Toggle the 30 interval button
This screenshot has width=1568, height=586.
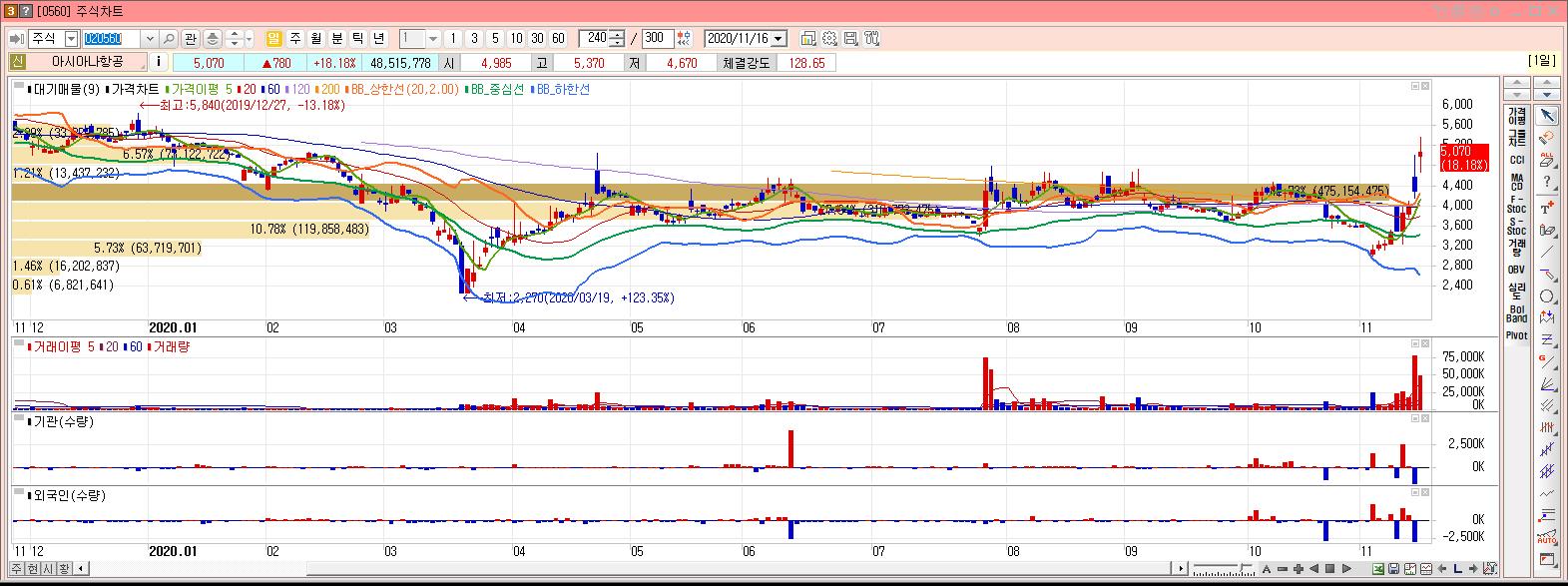pyautogui.click(x=537, y=39)
